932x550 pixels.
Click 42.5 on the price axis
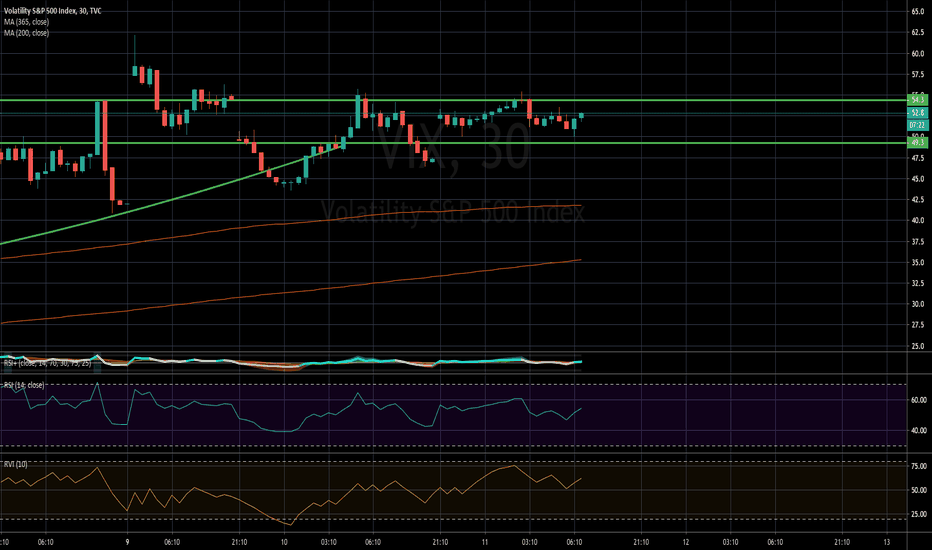[918, 200]
